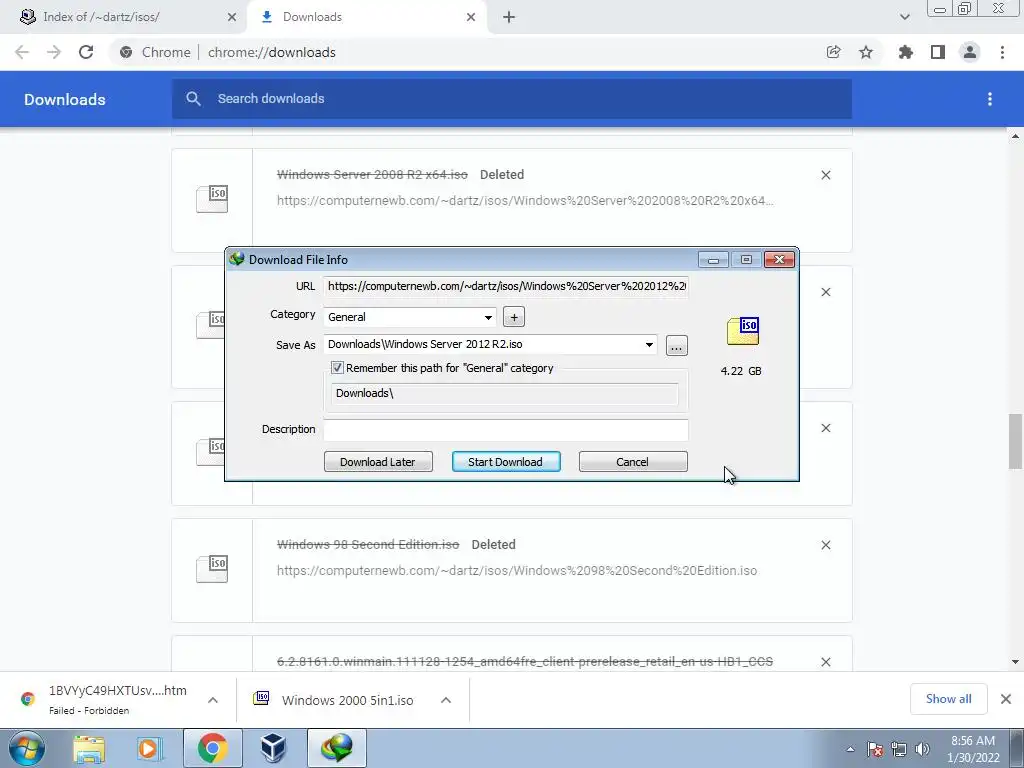The width and height of the screenshot is (1024, 768).
Task: Click the iso file icon for Windows 98
Action: (212, 569)
